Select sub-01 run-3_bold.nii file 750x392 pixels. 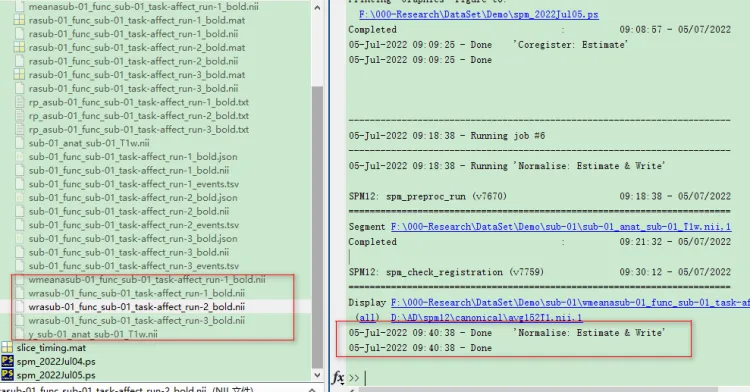(129, 252)
